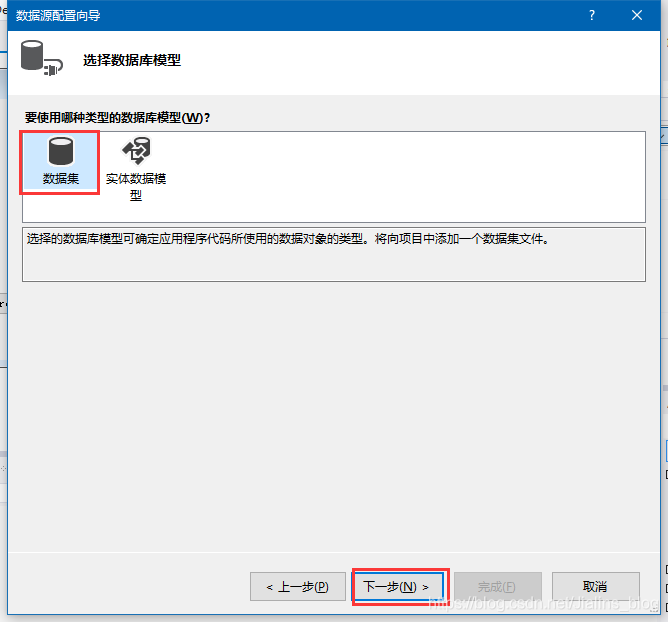Select the 数据集 cylinder database icon
The image size is (668, 622).
coord(60,151)
